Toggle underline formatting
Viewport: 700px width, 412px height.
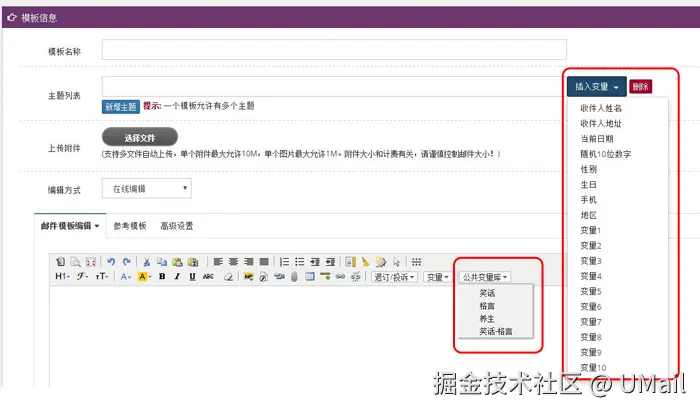pos(192,277)
